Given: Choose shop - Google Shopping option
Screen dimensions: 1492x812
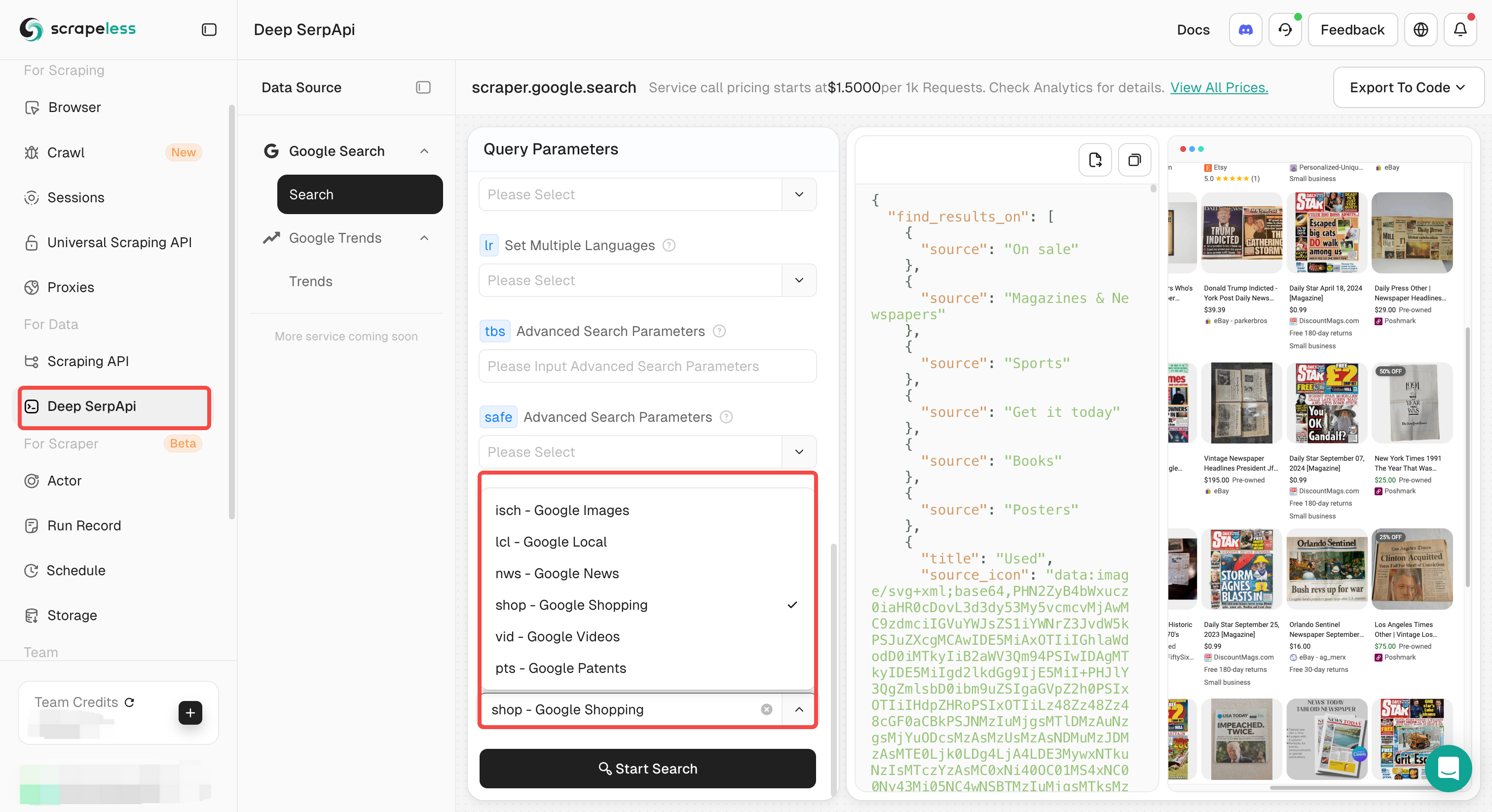Looking at the screenshot, I should (x=647, y=605).
